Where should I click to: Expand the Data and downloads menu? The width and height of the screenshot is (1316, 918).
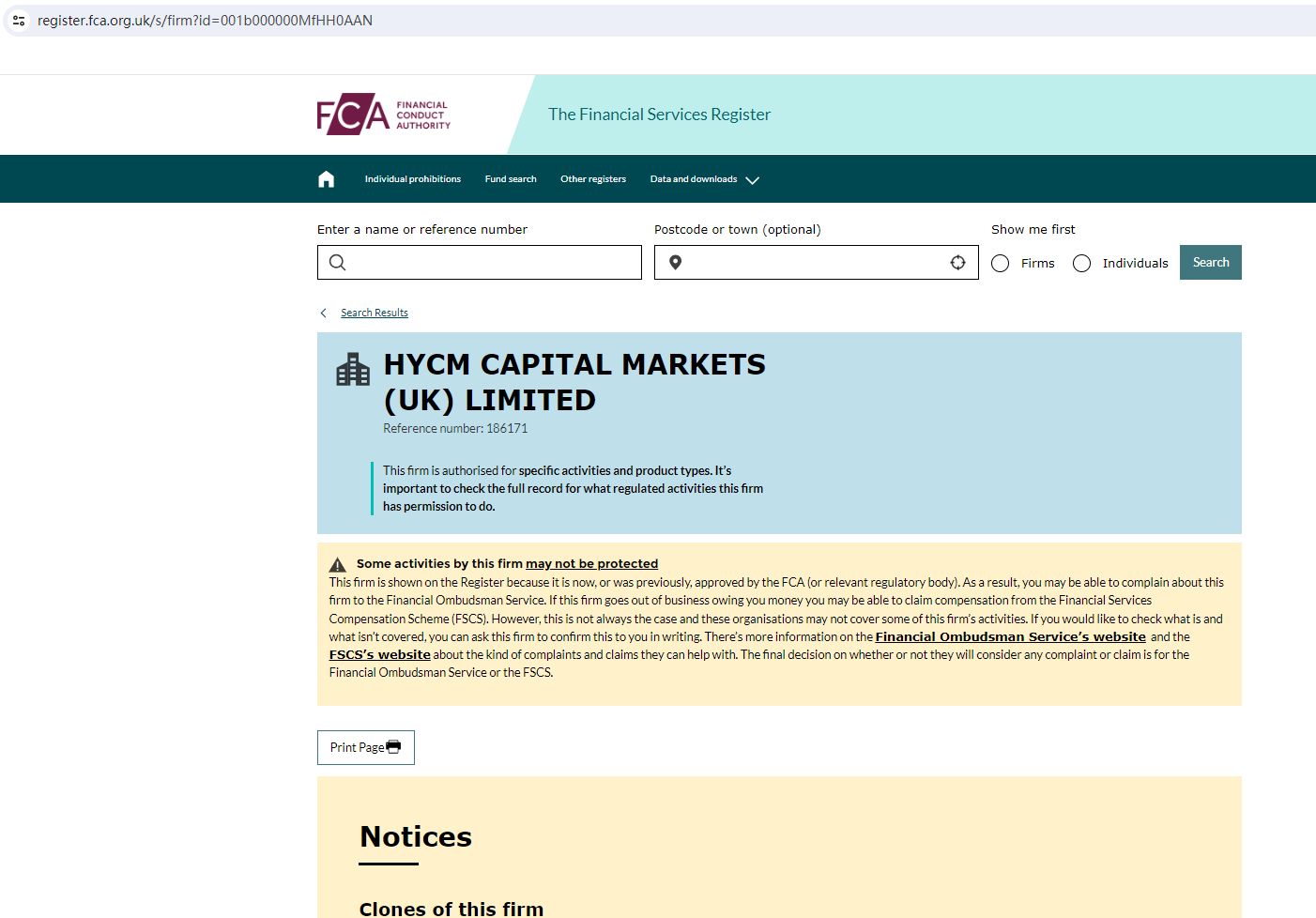coord(704,179)
